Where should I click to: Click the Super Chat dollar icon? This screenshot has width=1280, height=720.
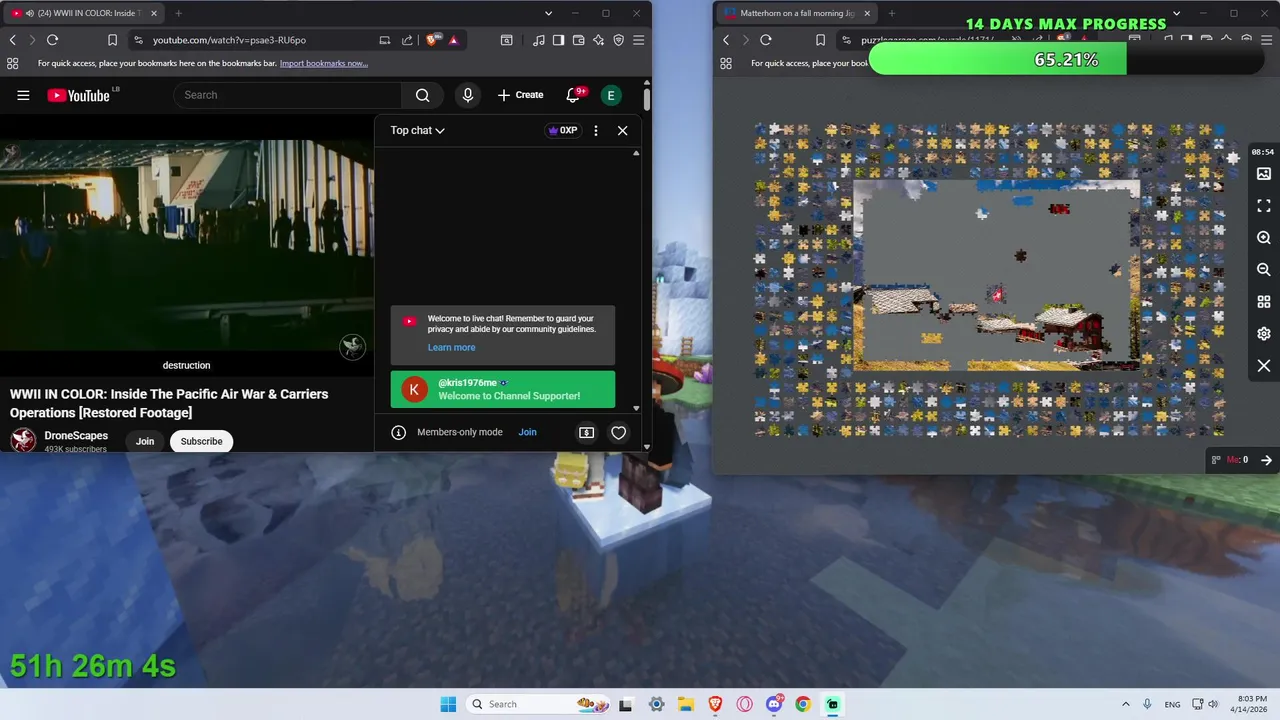pyautogui.click(x=586, y=432)
